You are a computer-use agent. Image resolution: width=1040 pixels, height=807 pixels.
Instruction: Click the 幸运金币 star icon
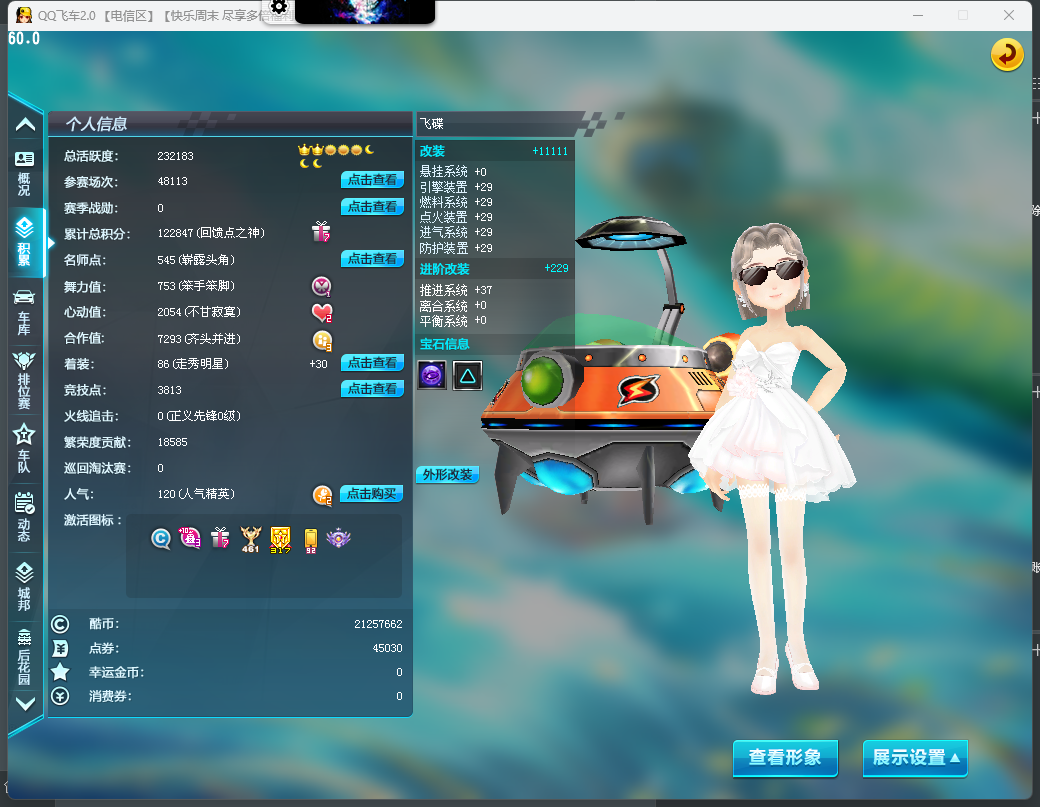60,672
